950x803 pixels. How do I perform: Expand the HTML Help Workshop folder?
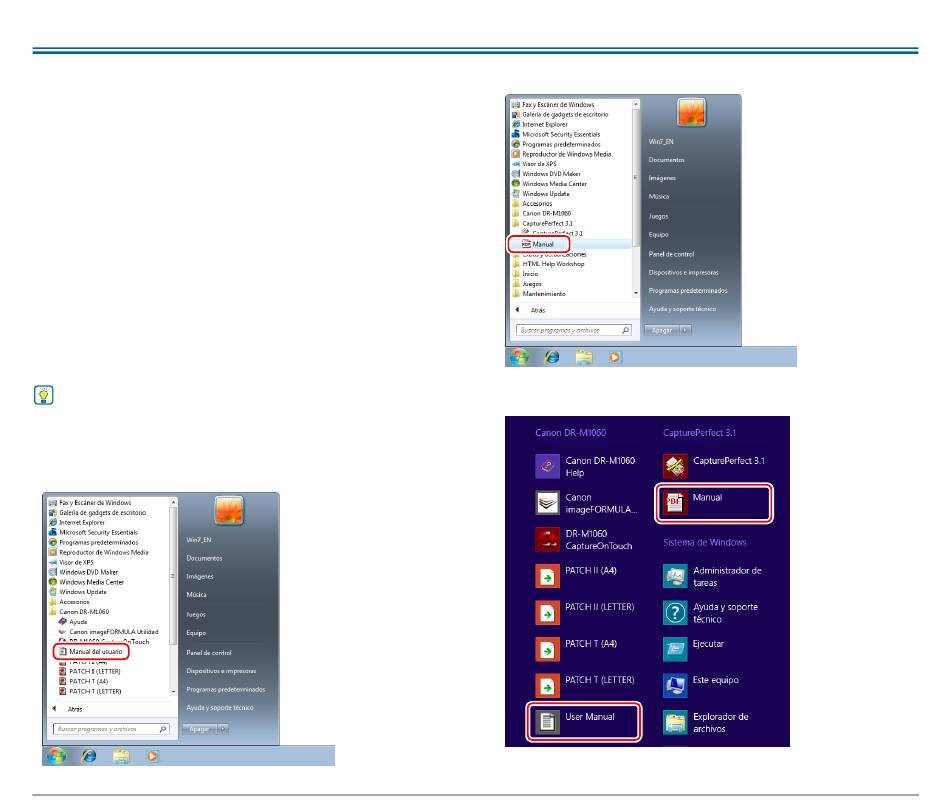(x=548, y=264)
